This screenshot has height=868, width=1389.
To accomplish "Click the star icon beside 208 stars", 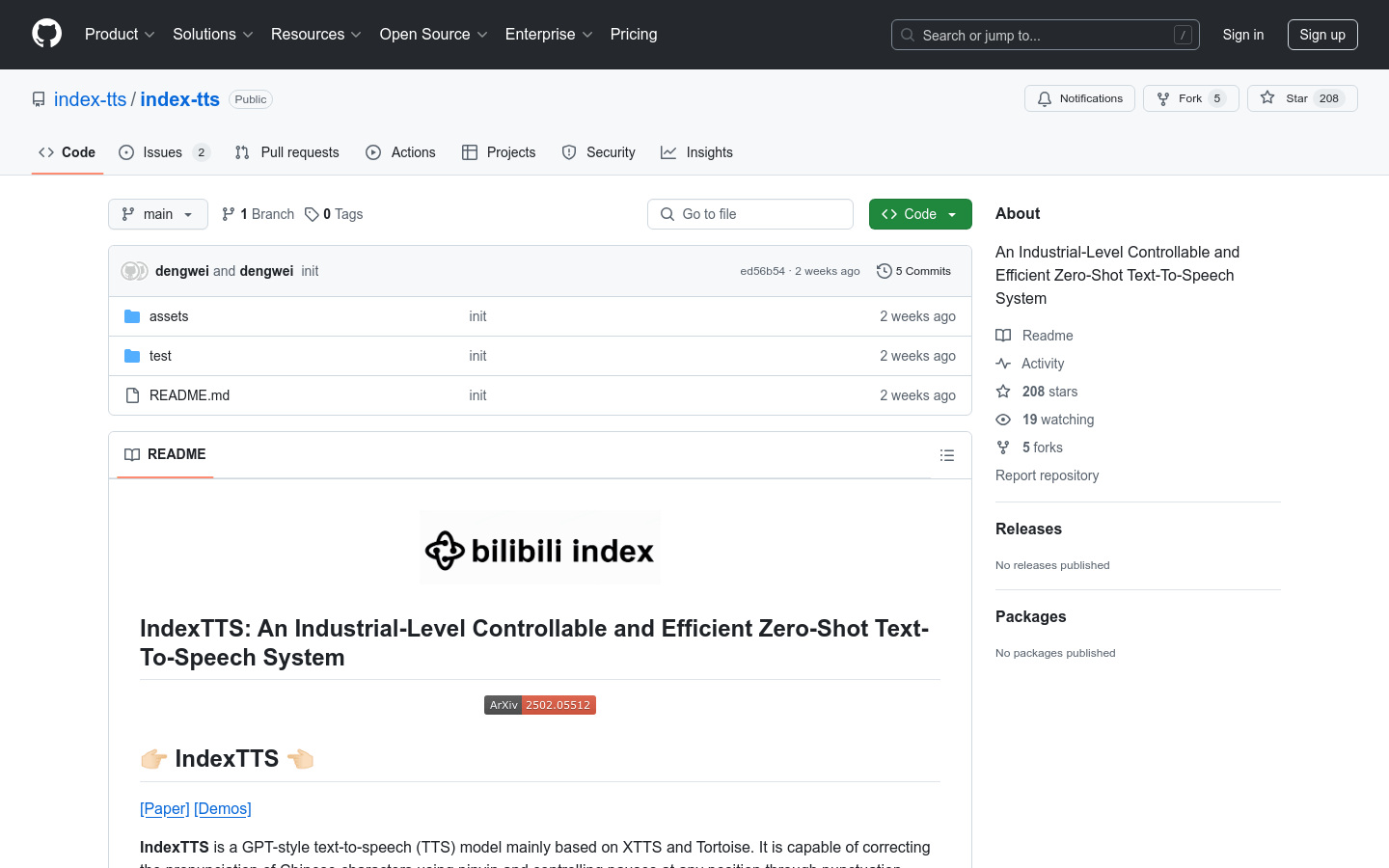I will pyautogui.click(x=1003, y=392).
